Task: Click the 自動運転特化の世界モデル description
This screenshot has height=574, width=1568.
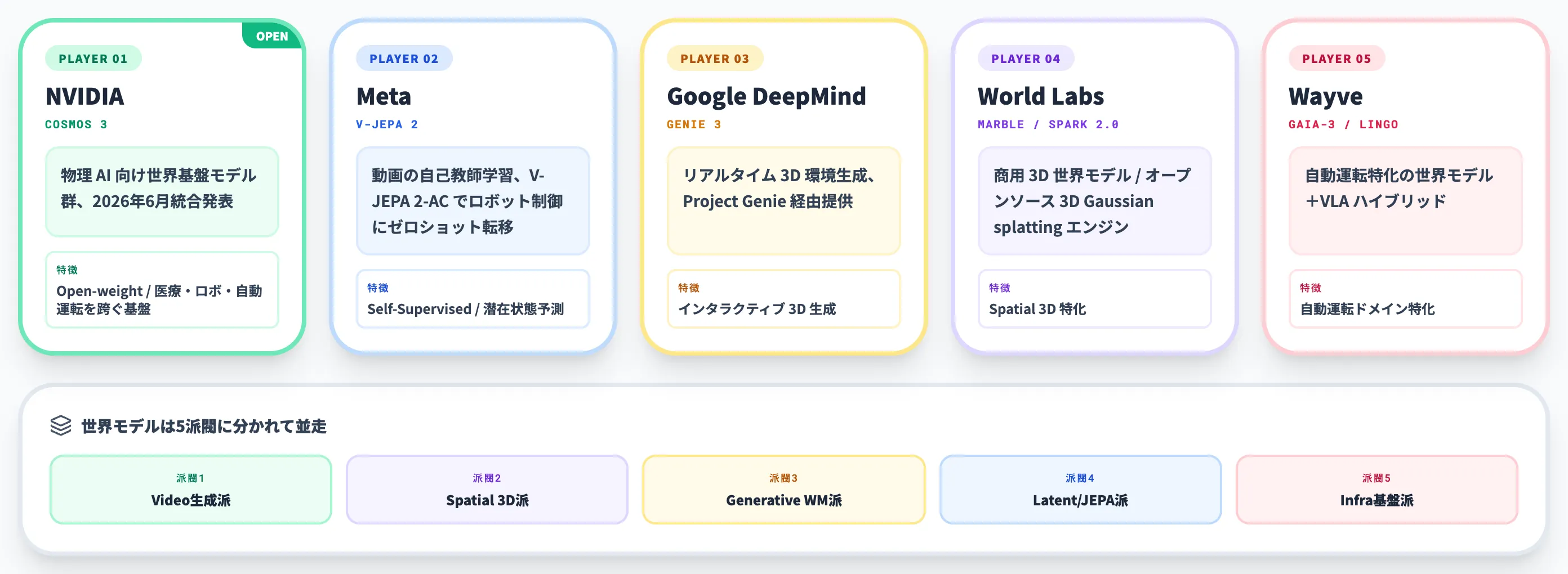Action: click(1405, 201)
